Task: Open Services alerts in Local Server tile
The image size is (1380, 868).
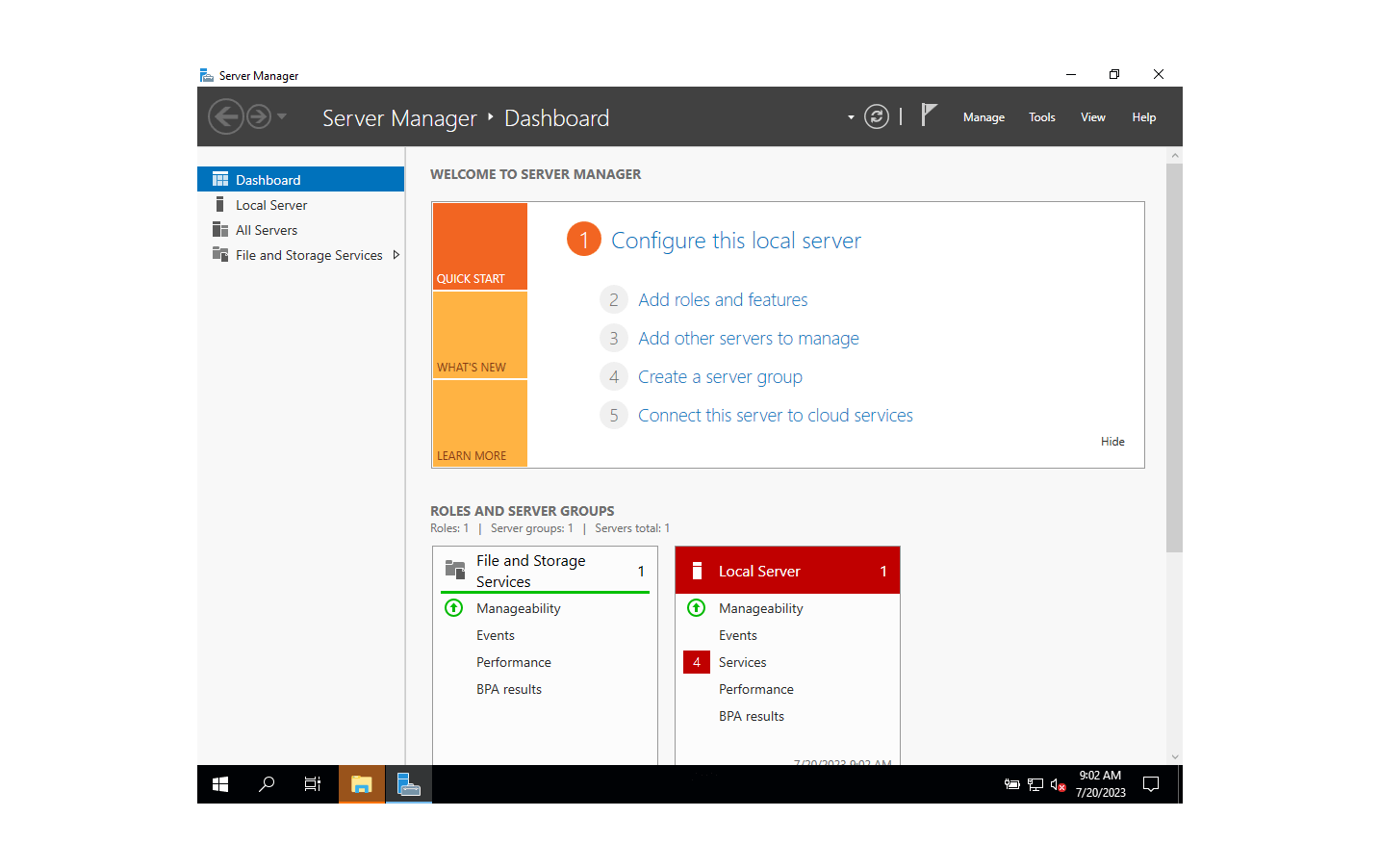Action: coord(743,662)
